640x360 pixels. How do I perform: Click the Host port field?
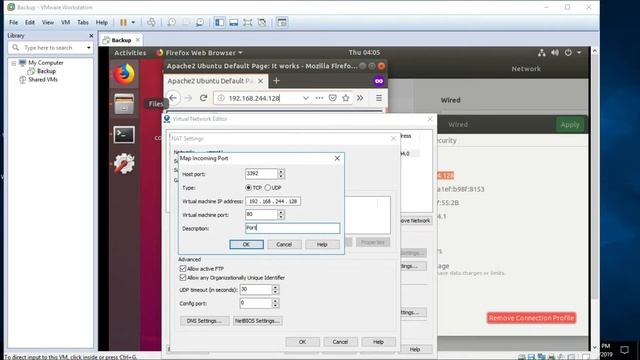(x=261, y=174)
